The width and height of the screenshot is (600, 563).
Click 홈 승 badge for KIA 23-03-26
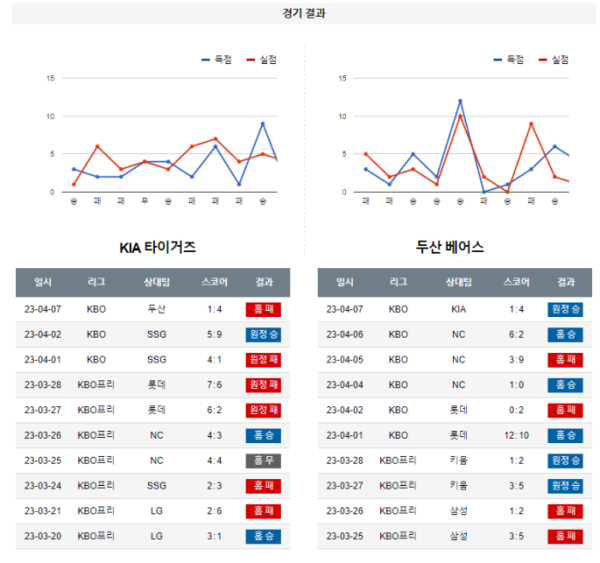pos(263,435)
